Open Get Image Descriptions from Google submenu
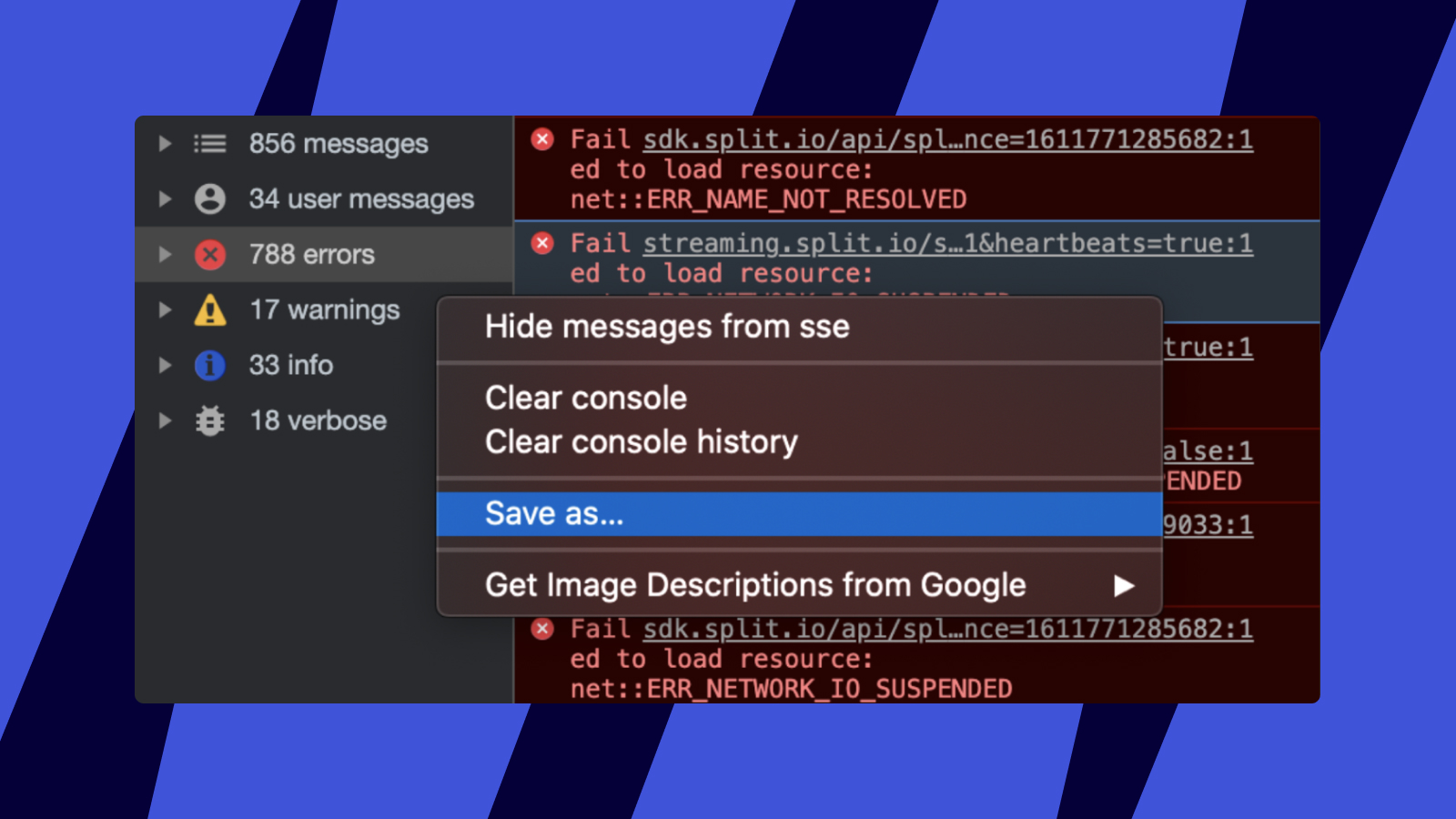The height and width of the screenshot is (819, 1456). [755, 585]
